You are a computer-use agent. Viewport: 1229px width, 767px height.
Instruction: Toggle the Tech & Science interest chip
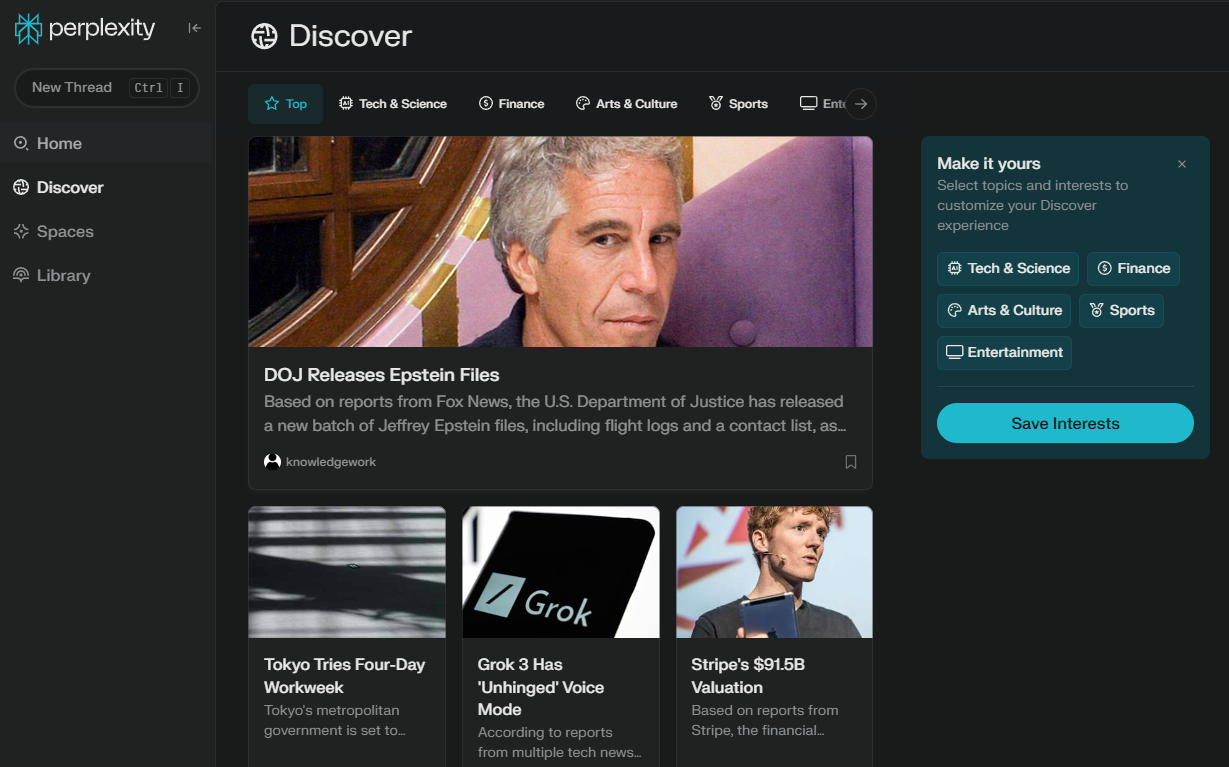coord(1008,269)
